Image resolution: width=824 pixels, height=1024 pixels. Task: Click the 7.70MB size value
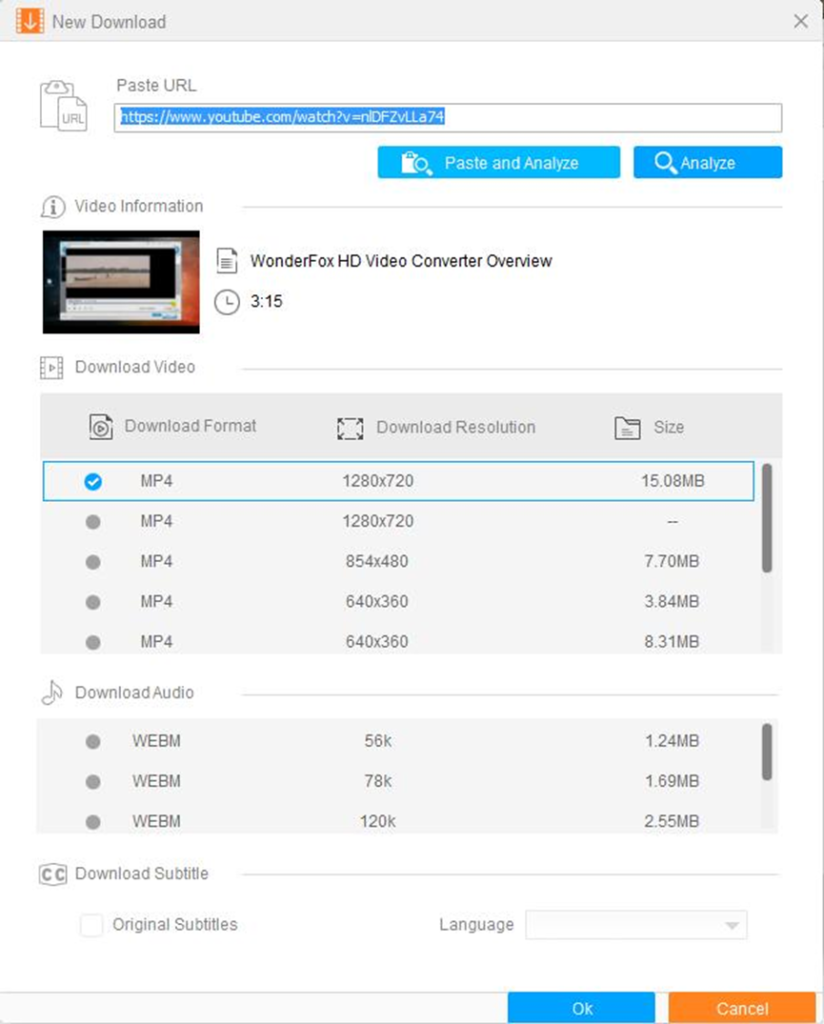[x=672, y=562]
